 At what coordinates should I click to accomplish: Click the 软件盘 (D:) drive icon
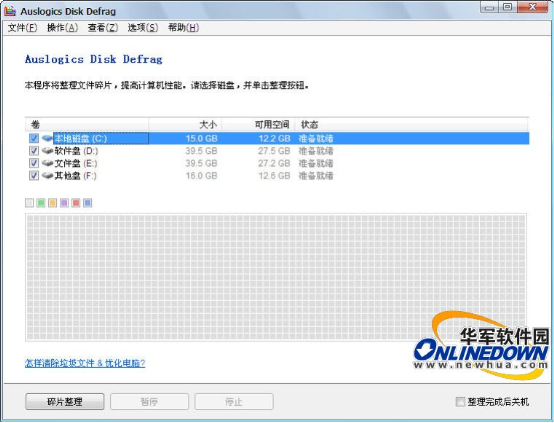coord(47,151)
